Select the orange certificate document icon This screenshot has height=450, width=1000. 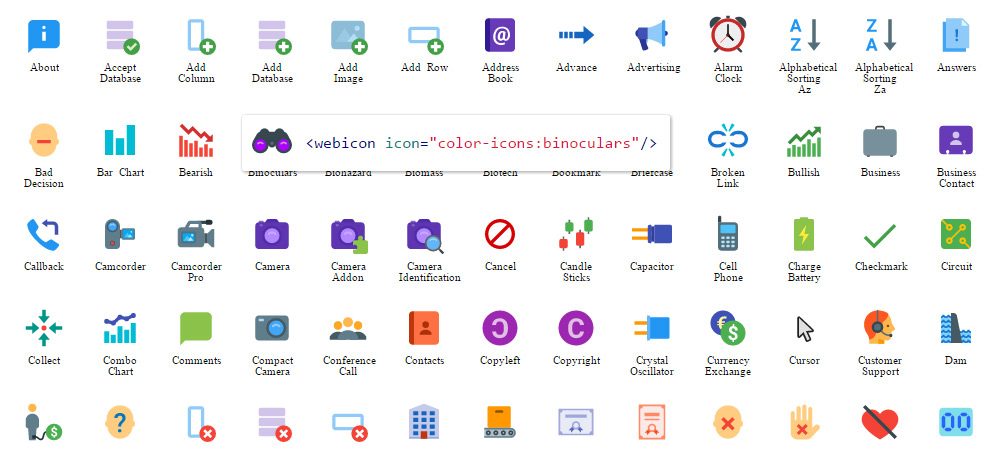(652, 422)
